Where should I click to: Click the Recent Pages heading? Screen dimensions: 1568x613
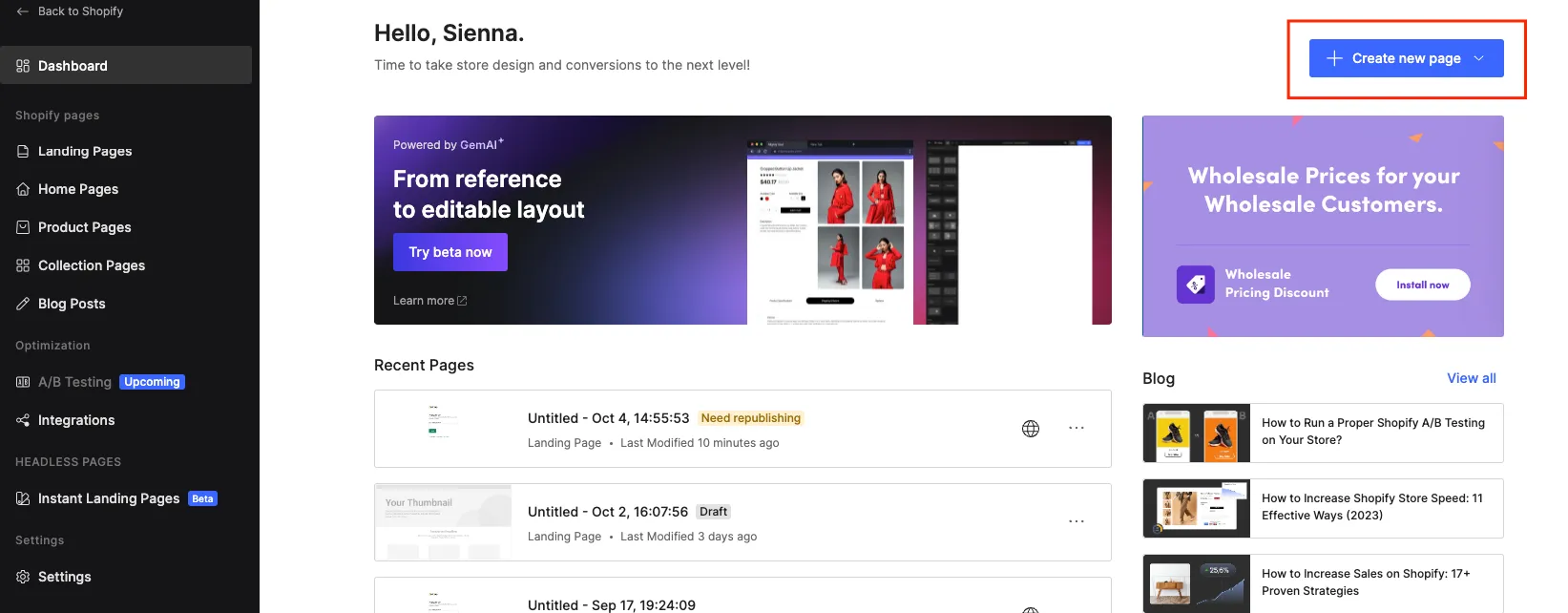pos(424,366)
